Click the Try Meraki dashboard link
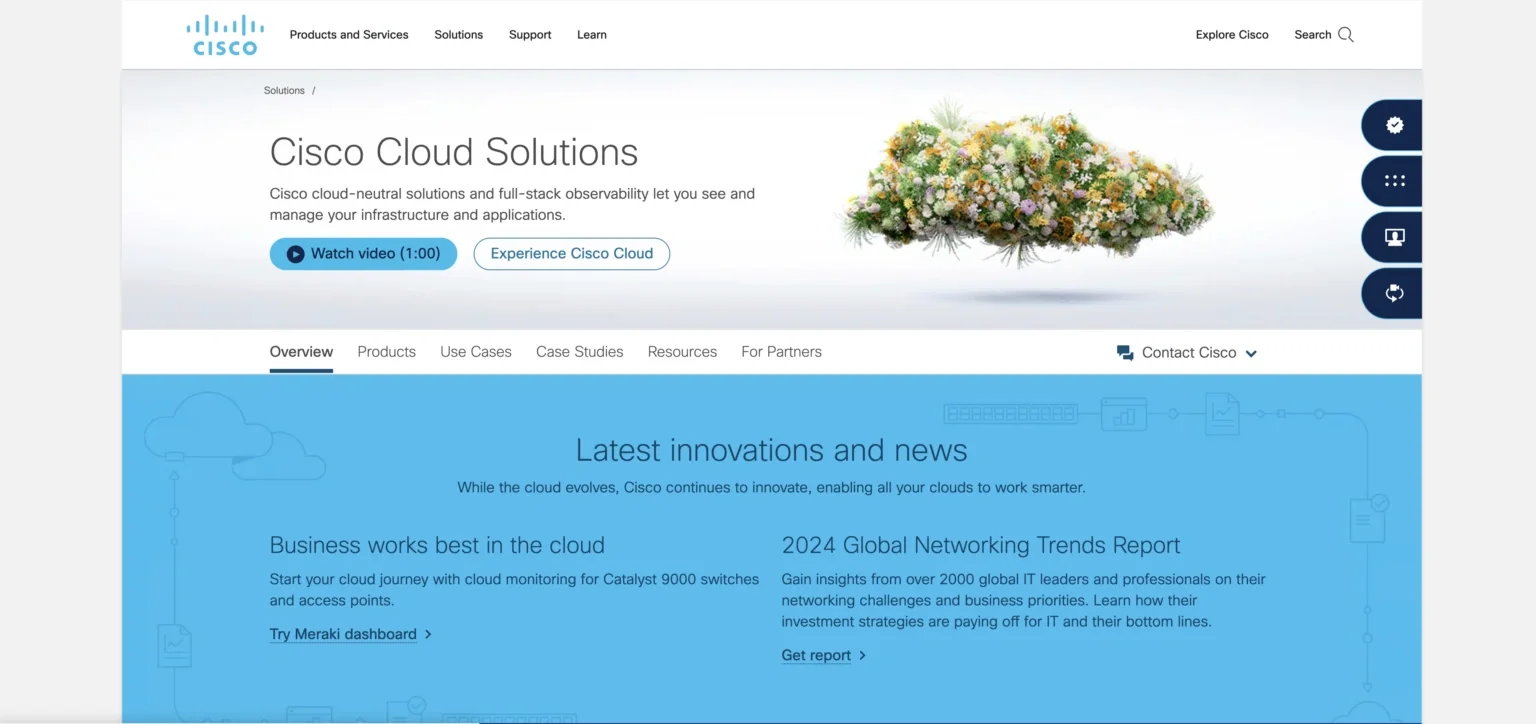The height and width of the screenshot is (724, 1536). tap(343, 634)
